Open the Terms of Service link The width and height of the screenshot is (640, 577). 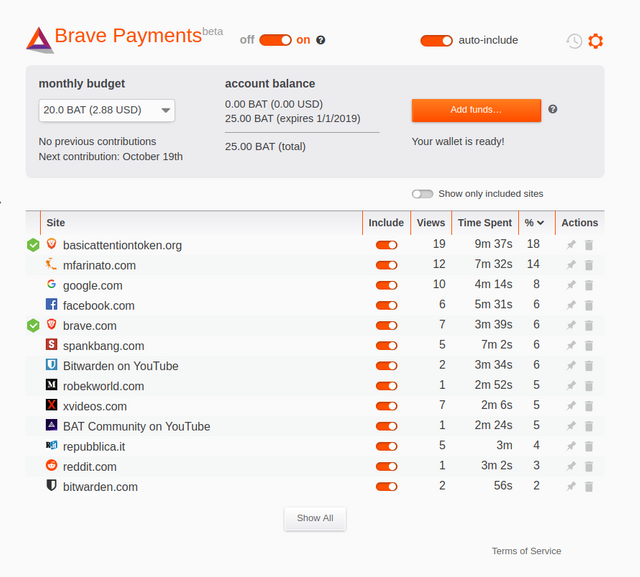tap(526, 551)
